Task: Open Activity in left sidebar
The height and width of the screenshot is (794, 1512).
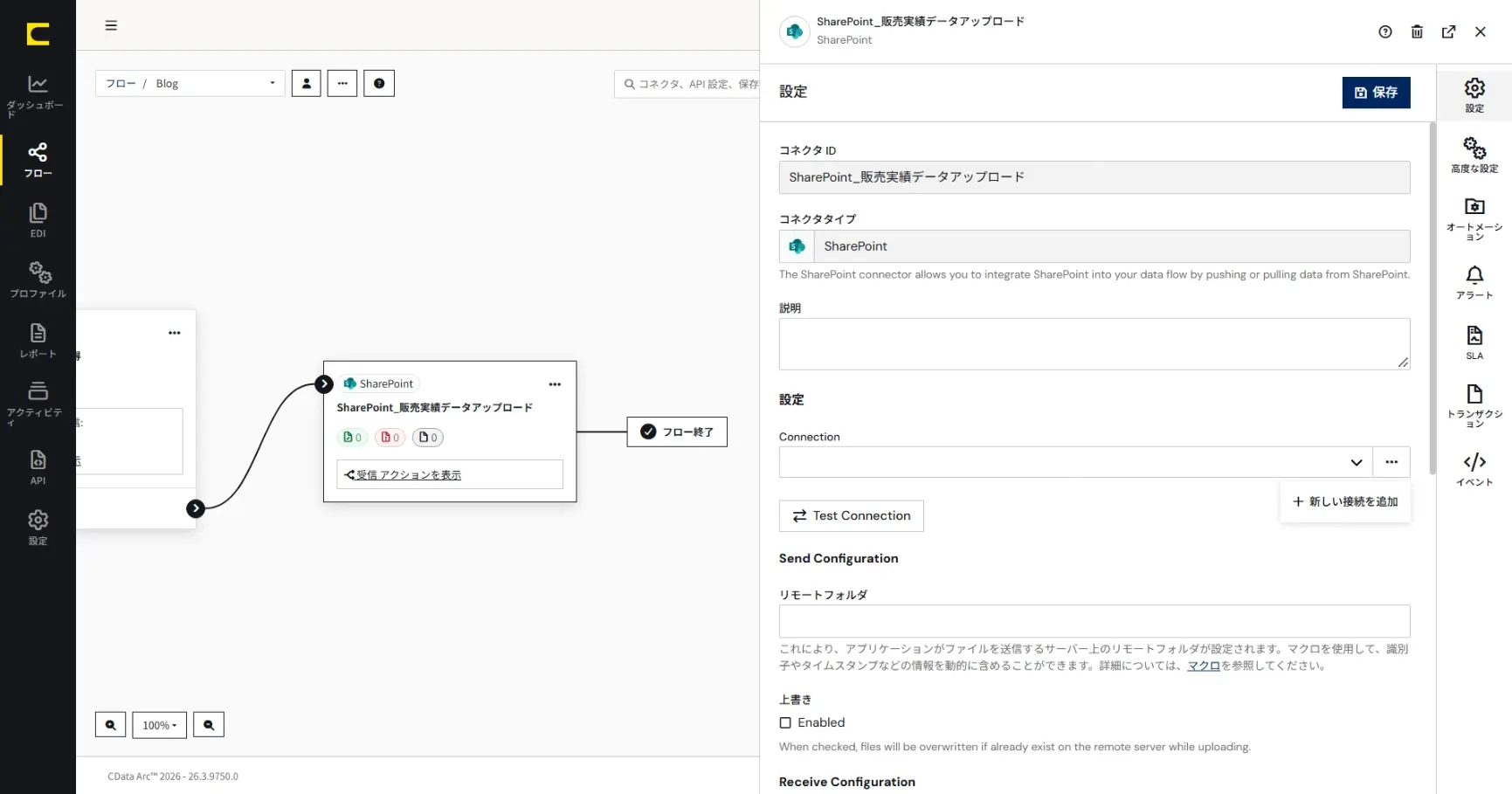Action: pyautogui.click(x=38, y=403)
